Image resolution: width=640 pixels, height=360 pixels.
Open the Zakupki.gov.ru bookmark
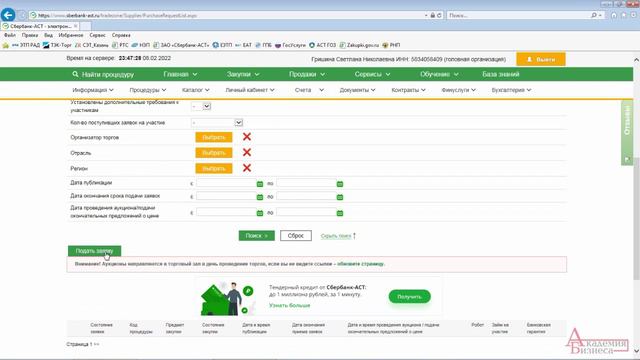pos(359,45)
